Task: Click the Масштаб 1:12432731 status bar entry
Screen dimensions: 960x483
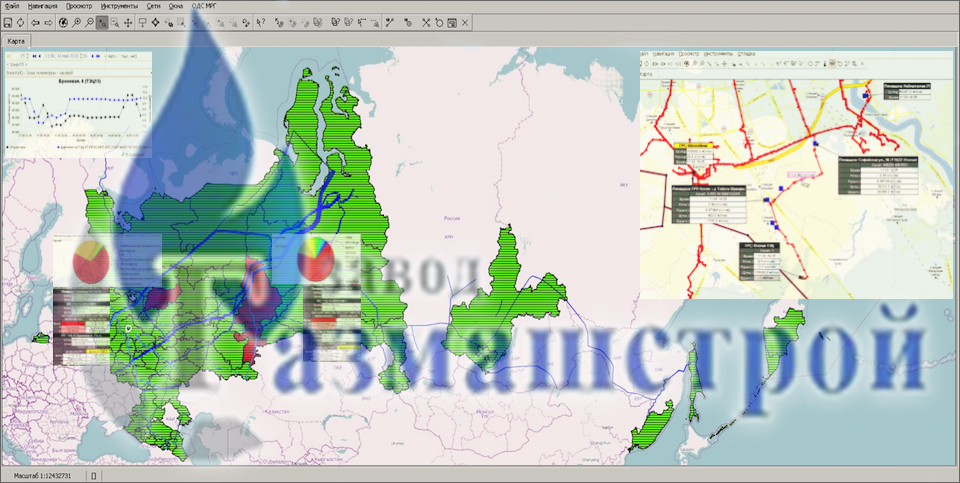Action: 43,476
